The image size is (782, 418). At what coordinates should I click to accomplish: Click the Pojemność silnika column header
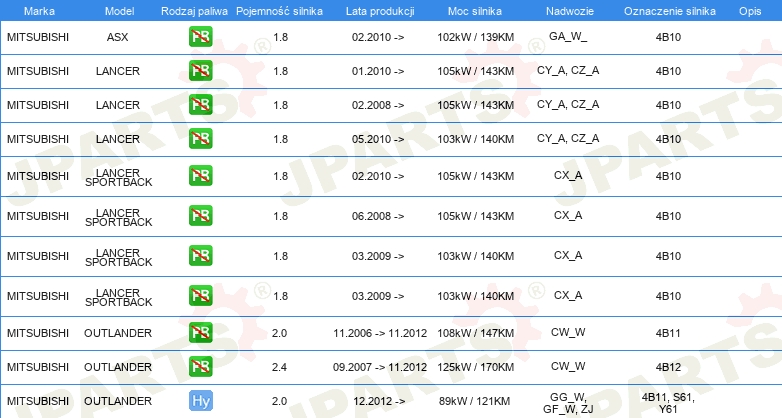279,11
